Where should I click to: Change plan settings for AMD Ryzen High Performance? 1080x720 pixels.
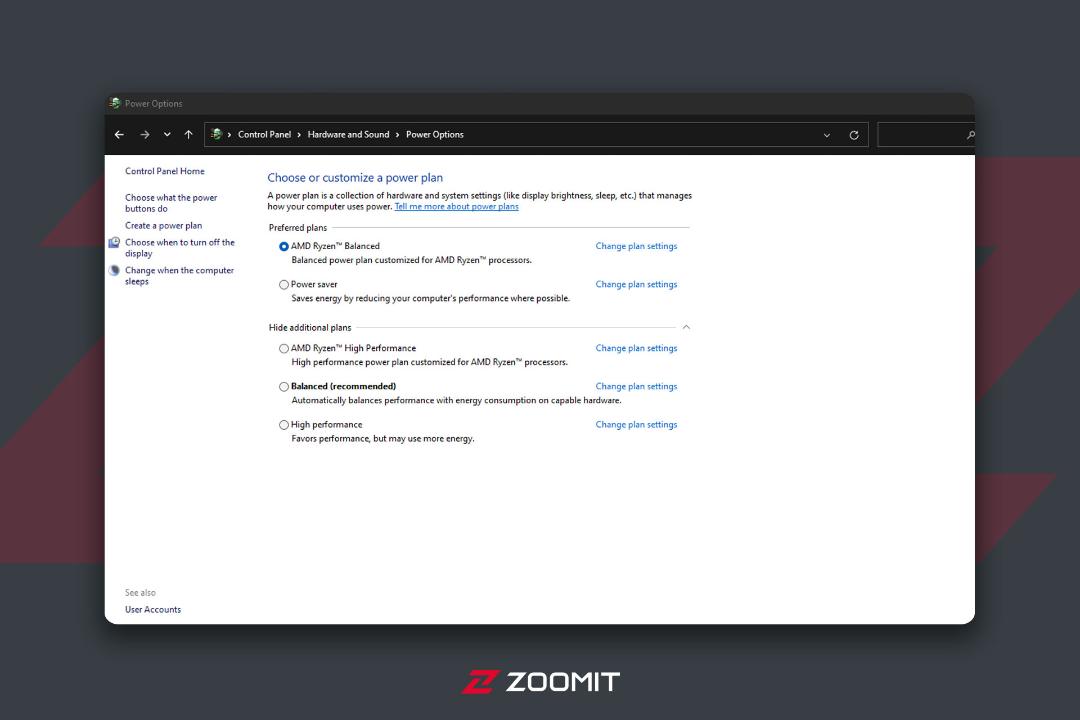pyautogui.click(x=636, y=349)
